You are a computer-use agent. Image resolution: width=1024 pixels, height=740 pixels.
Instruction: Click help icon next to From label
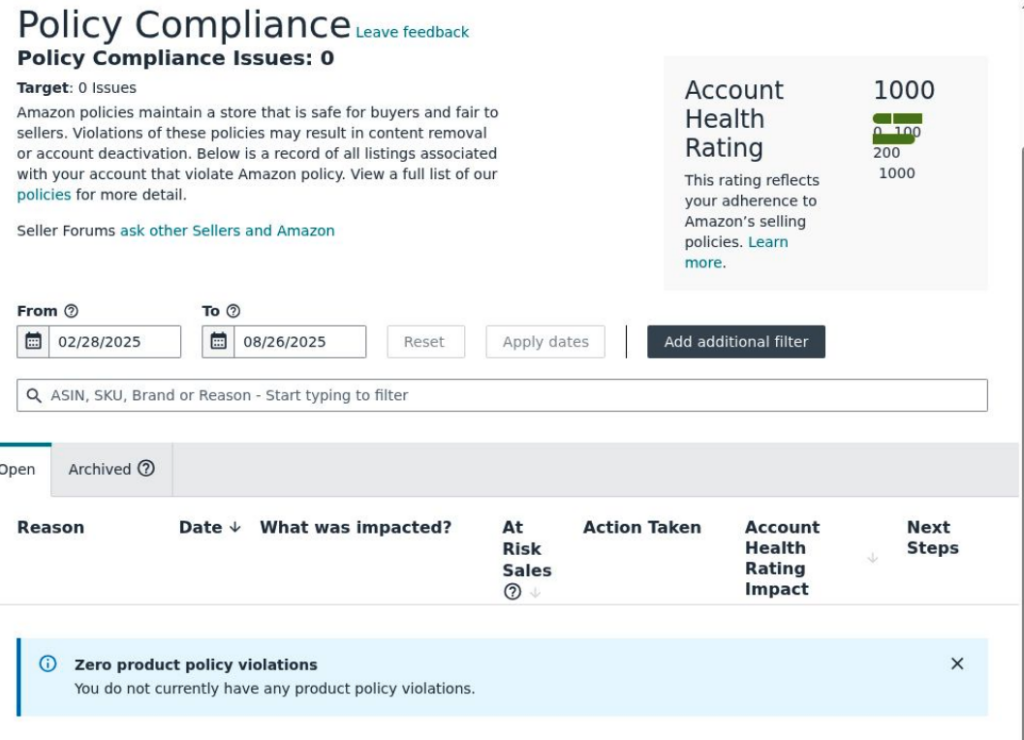pyautogui.click(x=71, y=311)
